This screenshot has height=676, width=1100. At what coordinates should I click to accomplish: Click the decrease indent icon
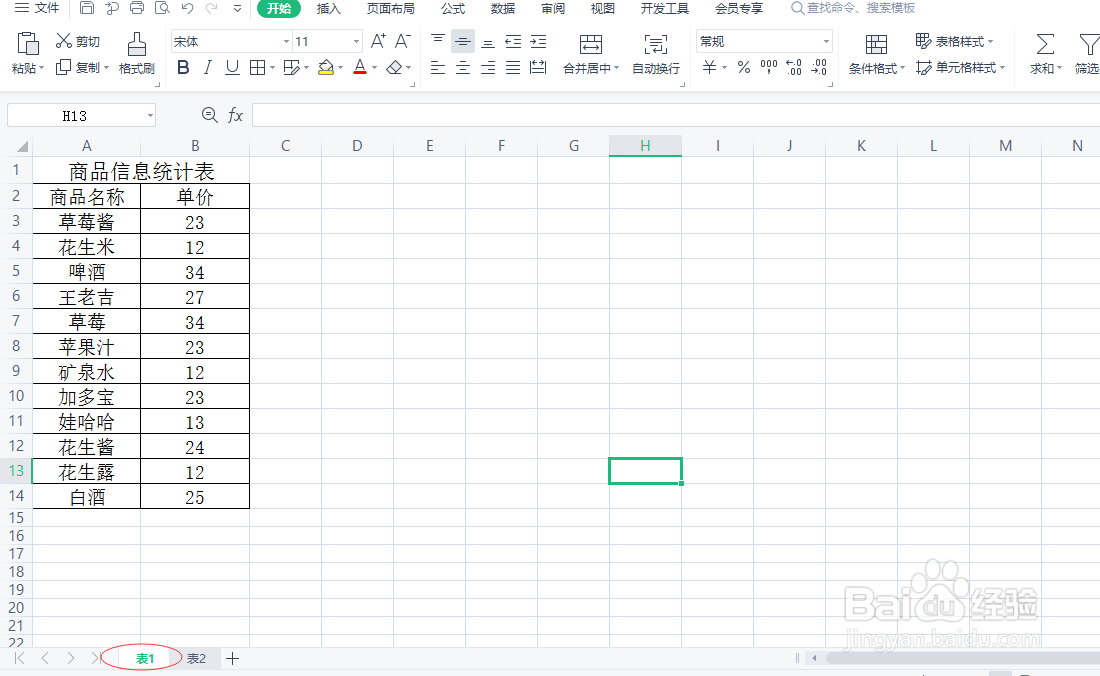point(514,41)
